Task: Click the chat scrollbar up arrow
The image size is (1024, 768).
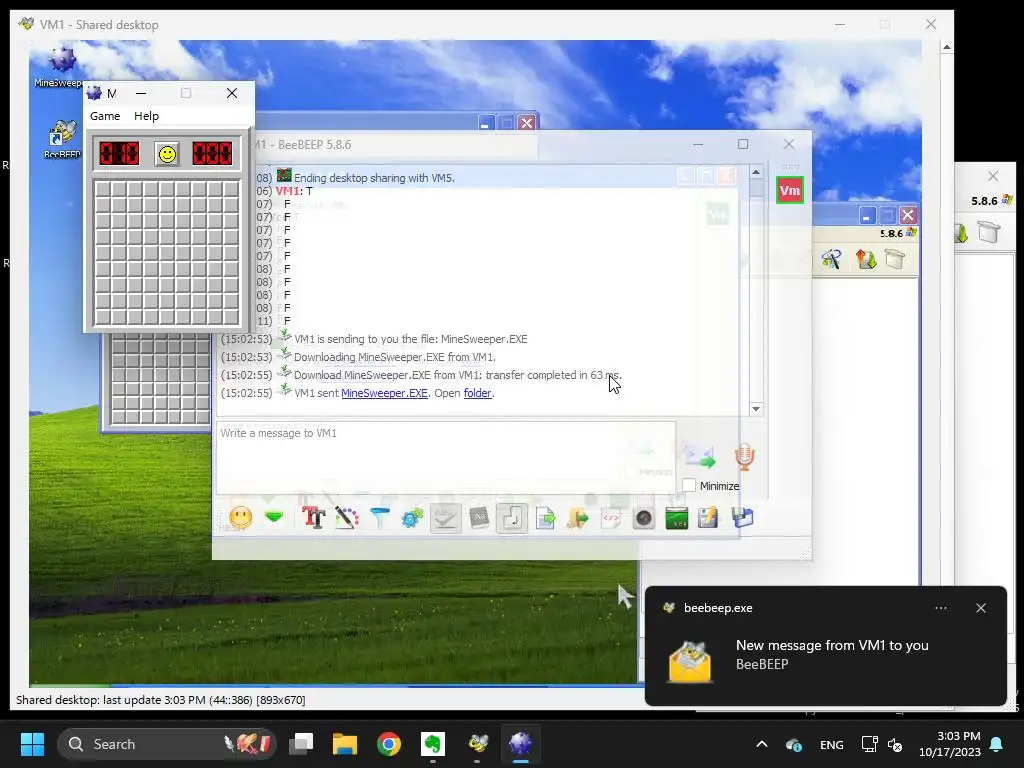Action: [x=756, y=172]
